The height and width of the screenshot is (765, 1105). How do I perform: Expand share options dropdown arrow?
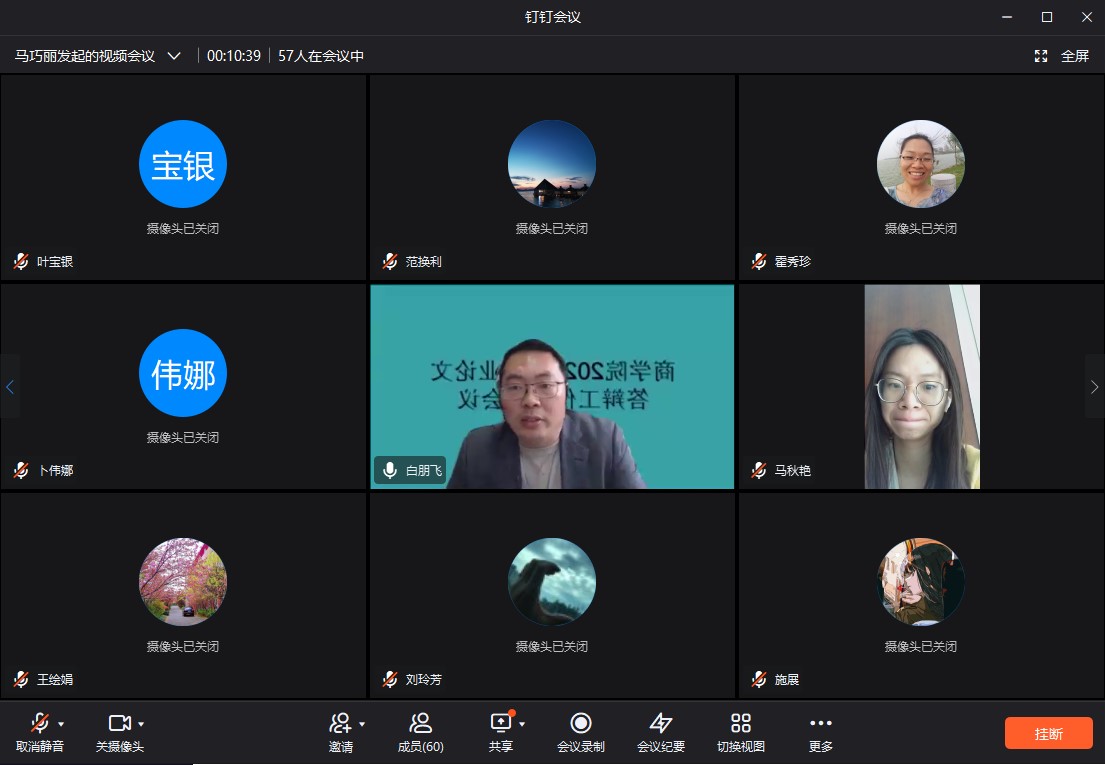coord(522,723)
